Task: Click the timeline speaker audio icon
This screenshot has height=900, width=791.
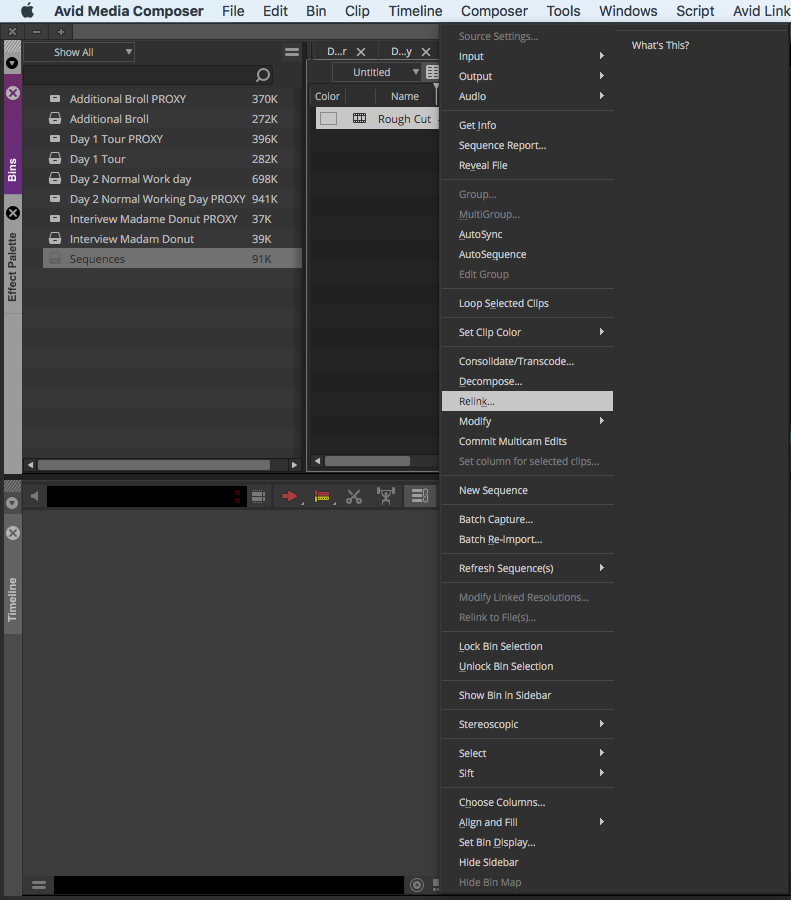Action: [34, 496]
